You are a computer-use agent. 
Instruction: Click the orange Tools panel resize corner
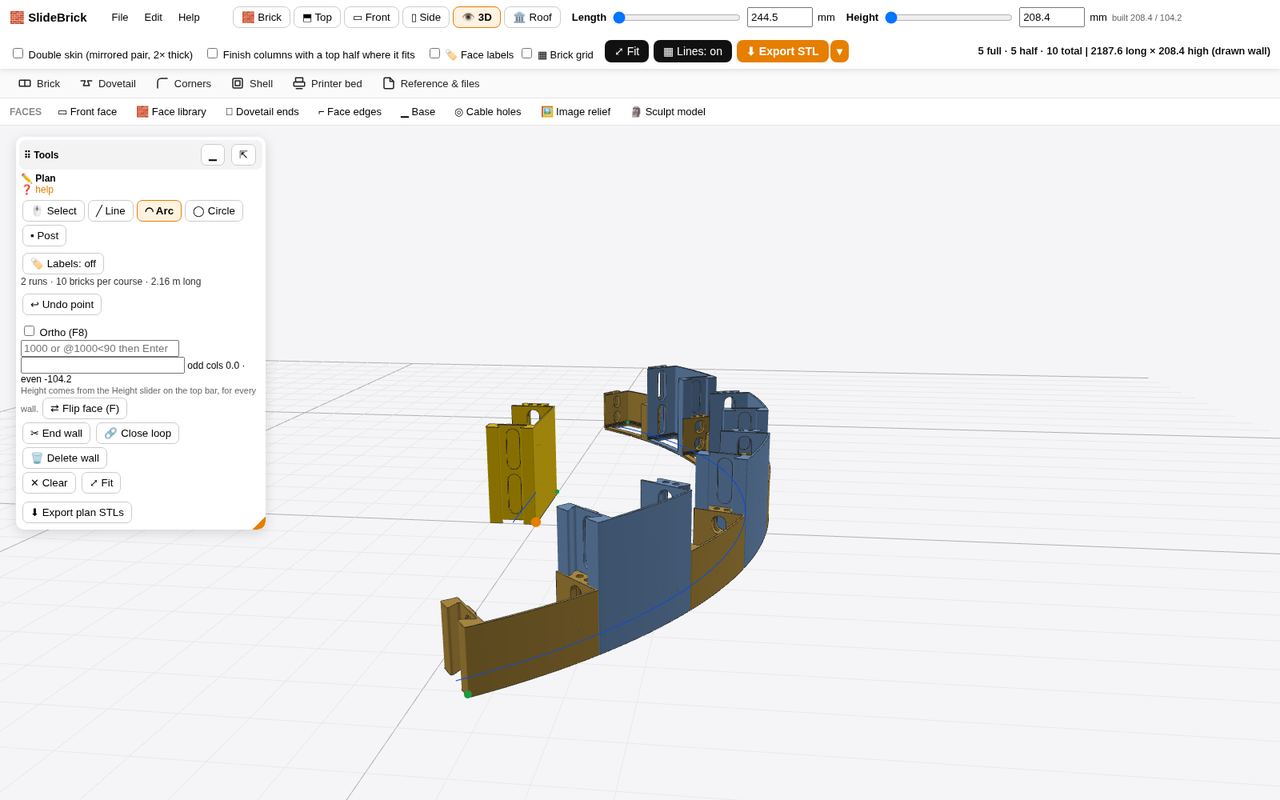(x=260, y=524)
